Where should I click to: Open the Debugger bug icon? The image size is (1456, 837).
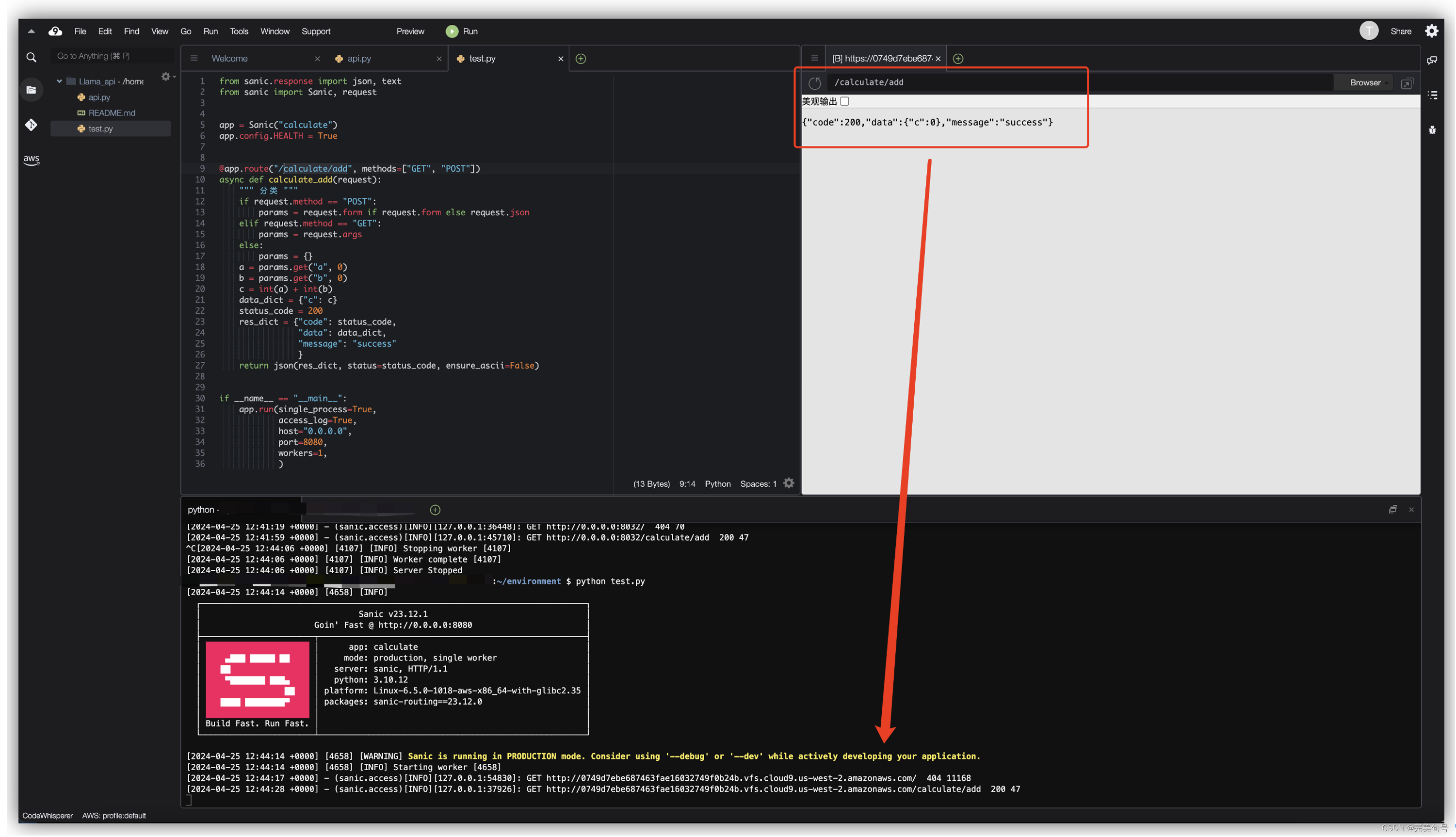(1431, 130)
